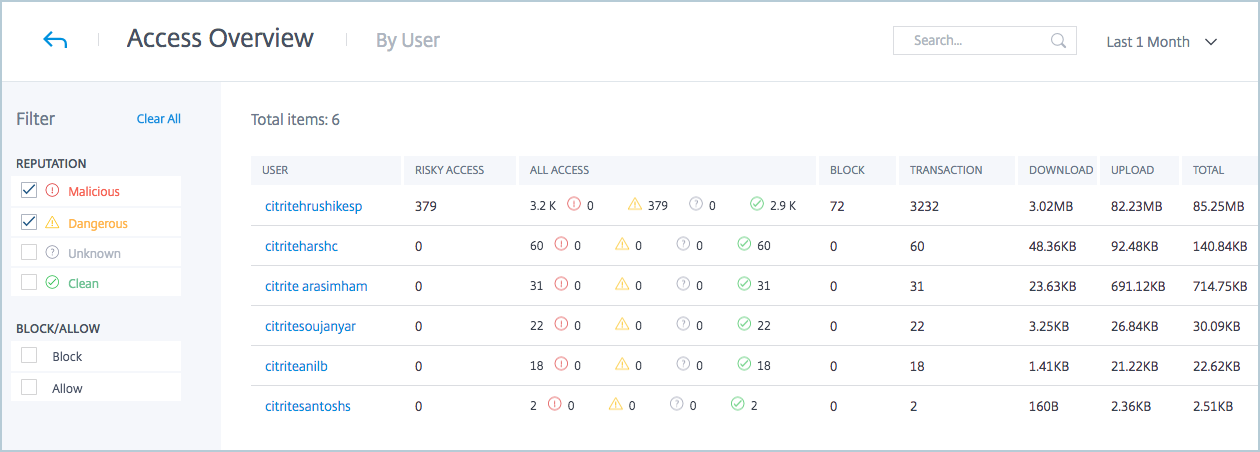Check the Allow filter checkbox
The image size is (1260, 452).
point(29,388)
